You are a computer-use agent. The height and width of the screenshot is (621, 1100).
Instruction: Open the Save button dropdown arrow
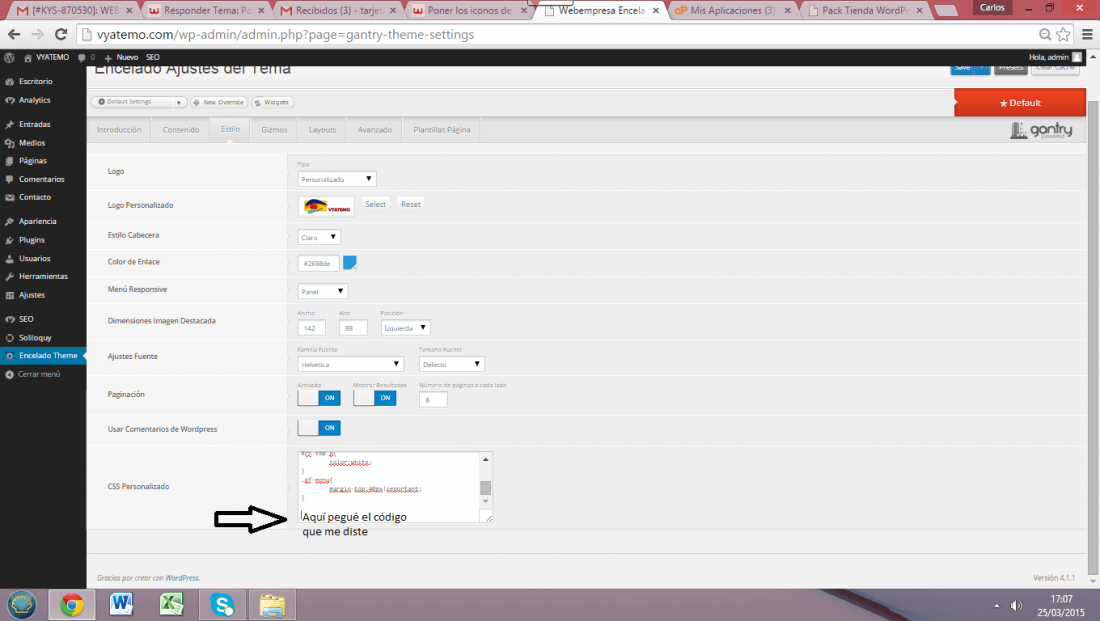(982, 68)
